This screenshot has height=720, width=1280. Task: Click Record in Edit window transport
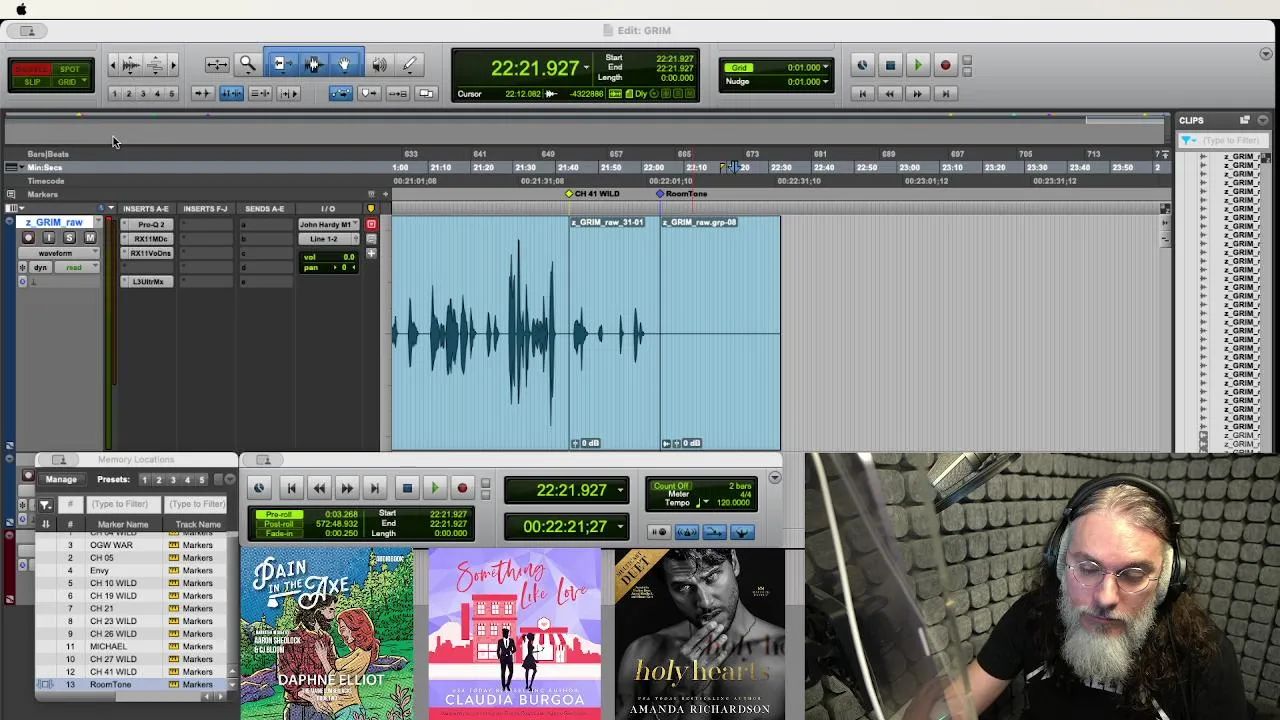point(945,65)
